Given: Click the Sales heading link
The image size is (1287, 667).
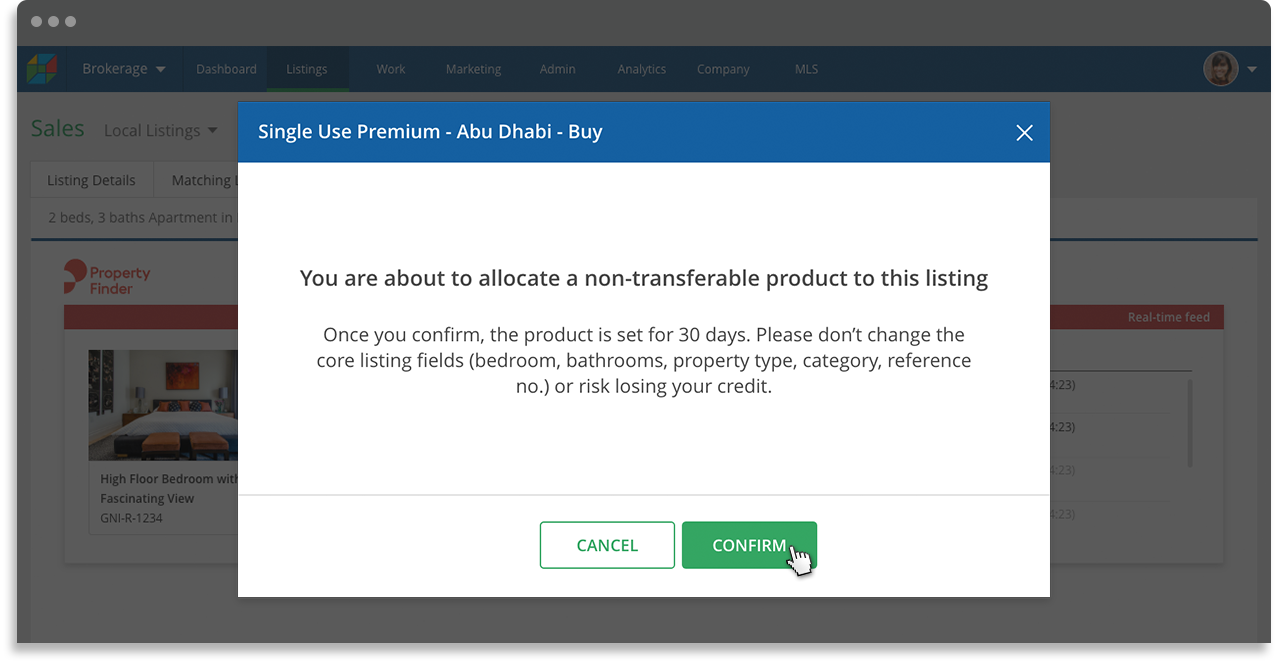Looking at the screenshot, I should (x=57, y=128).
